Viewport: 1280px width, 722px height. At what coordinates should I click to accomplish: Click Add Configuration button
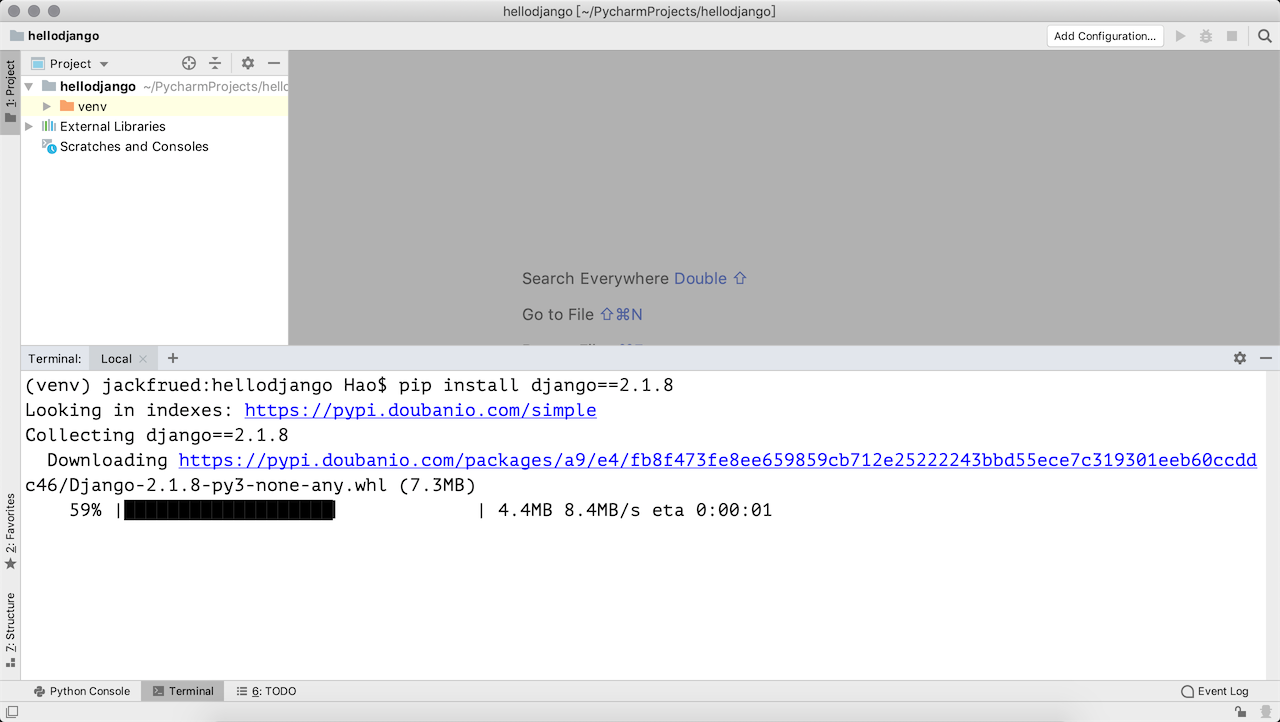coord(1104,36)
